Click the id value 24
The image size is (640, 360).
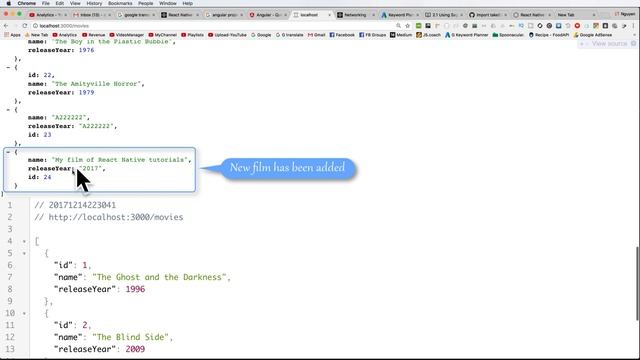47,177
